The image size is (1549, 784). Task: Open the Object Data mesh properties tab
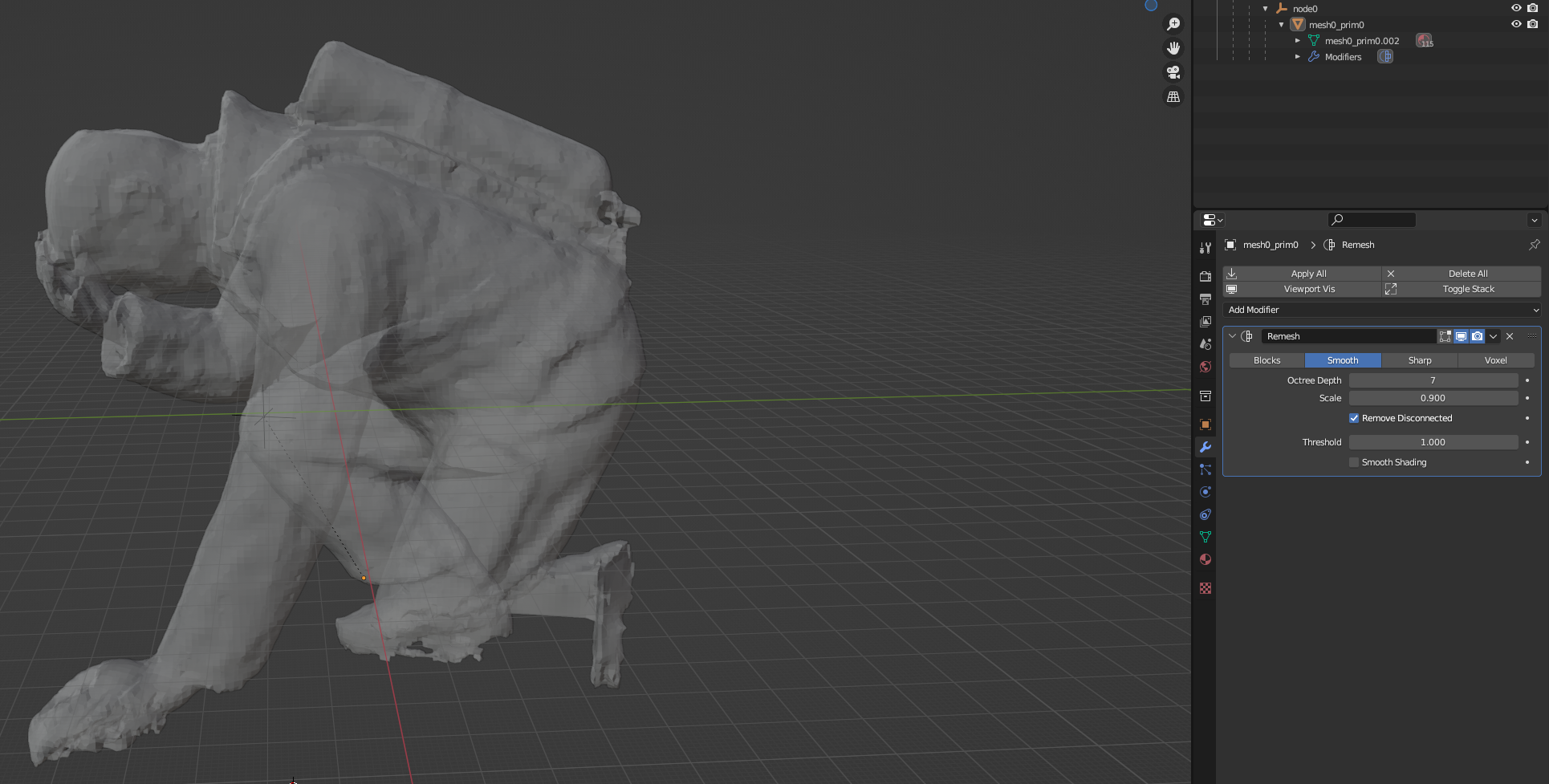click(x=1205, y=537)
